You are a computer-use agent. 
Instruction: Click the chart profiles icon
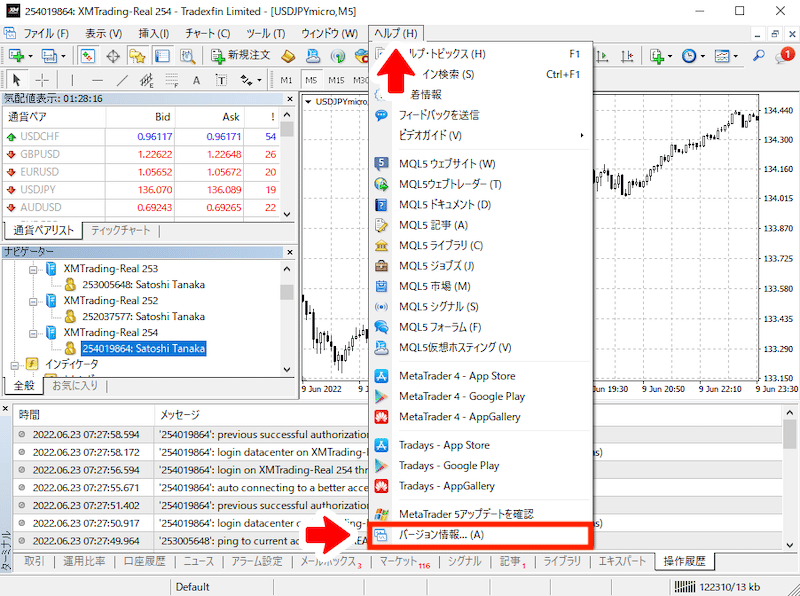pyautogui.click(x=49, y=56)
